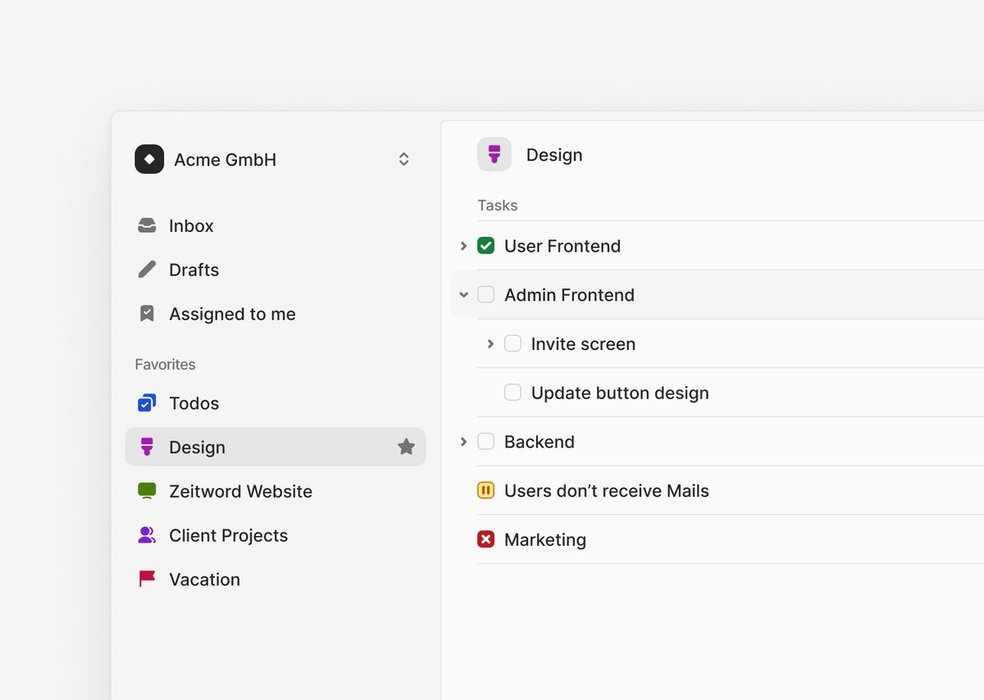
Task: Open the Marketing task title
Action: click(545, 540)
